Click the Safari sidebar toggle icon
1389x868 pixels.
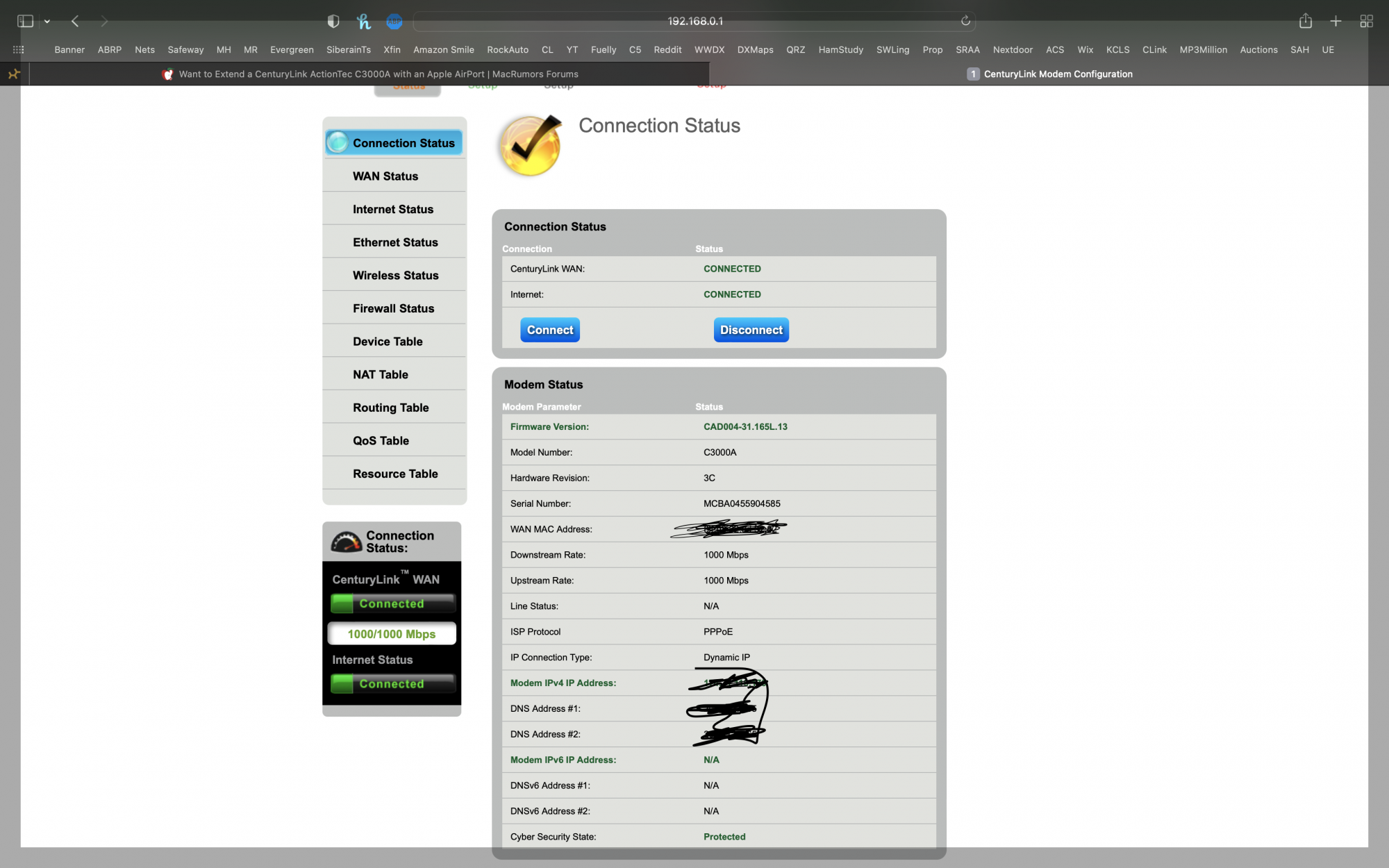[x=25, y=22]
